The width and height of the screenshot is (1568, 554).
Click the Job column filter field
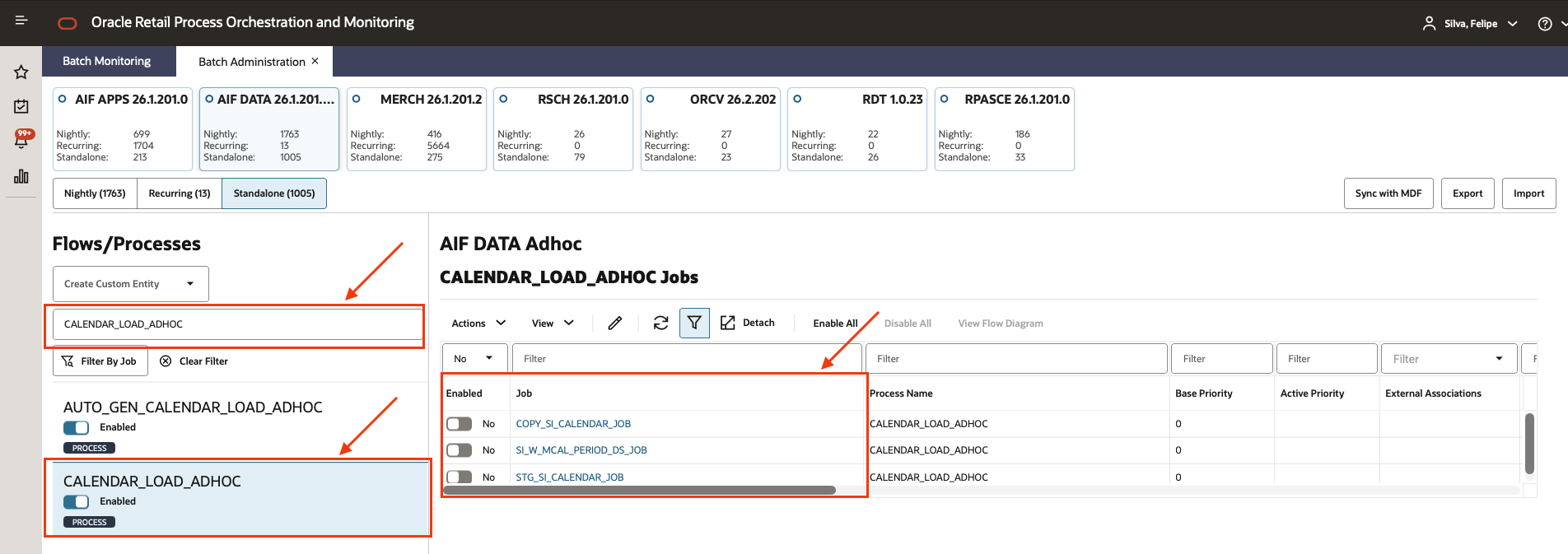click(x=687, y=359)
